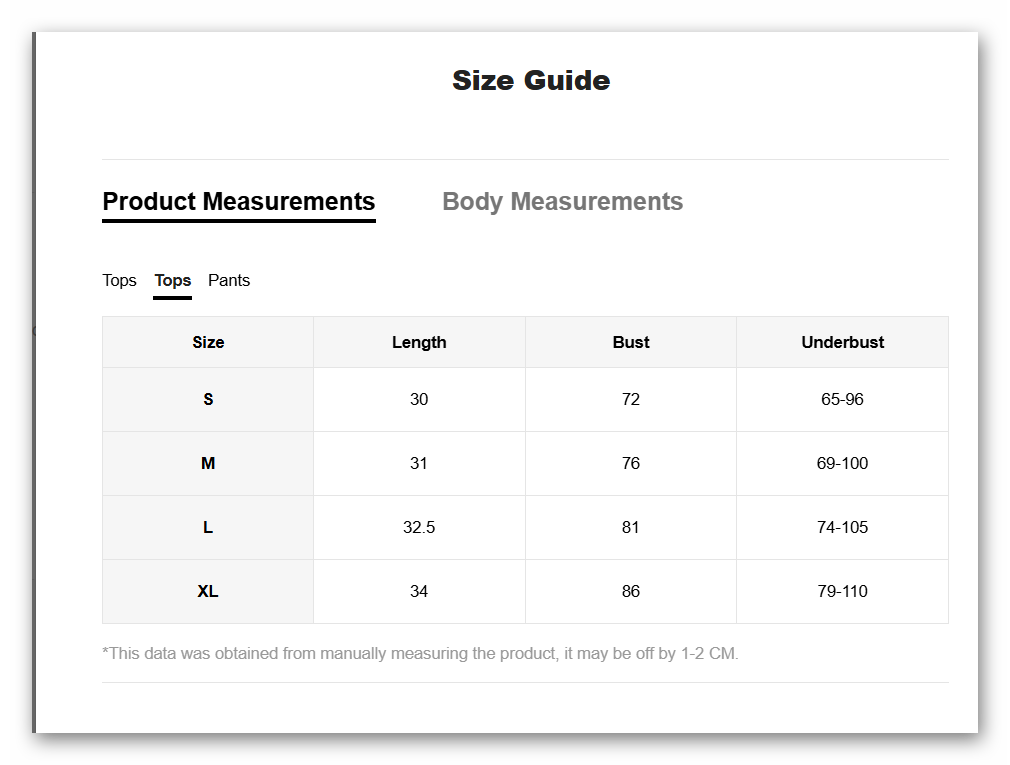The width and height of the screenshot is (1010, 765).
Task: Click the 32.5 length cell
Action: pyautogui.click(x=419, y=527)
